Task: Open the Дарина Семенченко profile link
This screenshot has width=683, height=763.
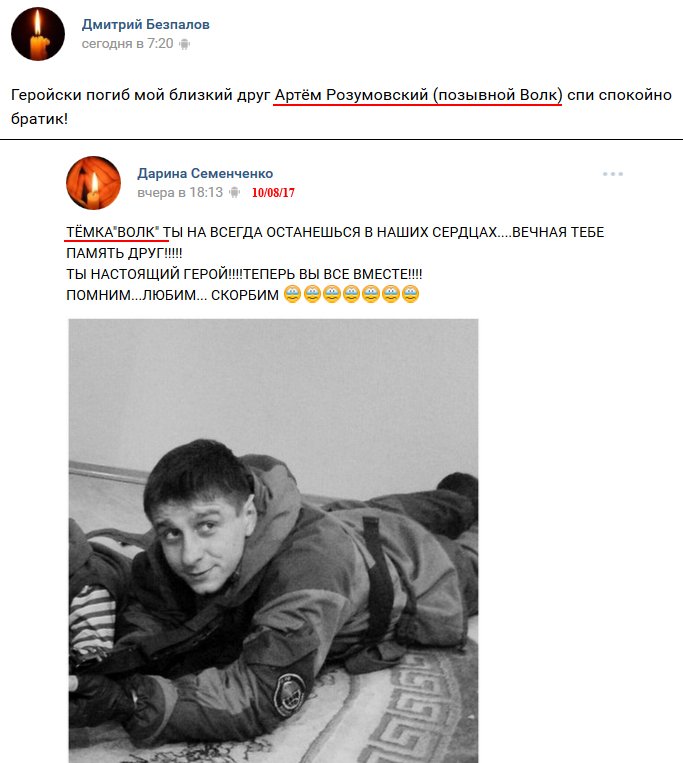Action: click(205, 173)
